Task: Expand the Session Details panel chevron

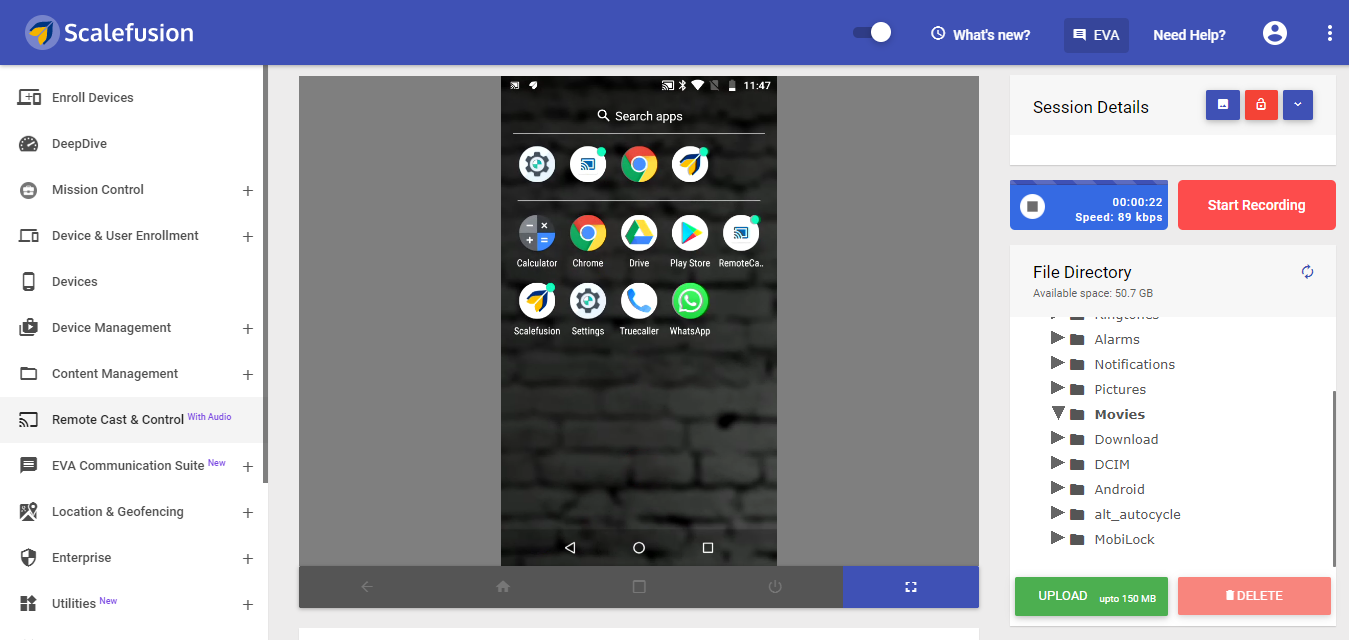Action: pyautogui.click(x=1298, y=105)
